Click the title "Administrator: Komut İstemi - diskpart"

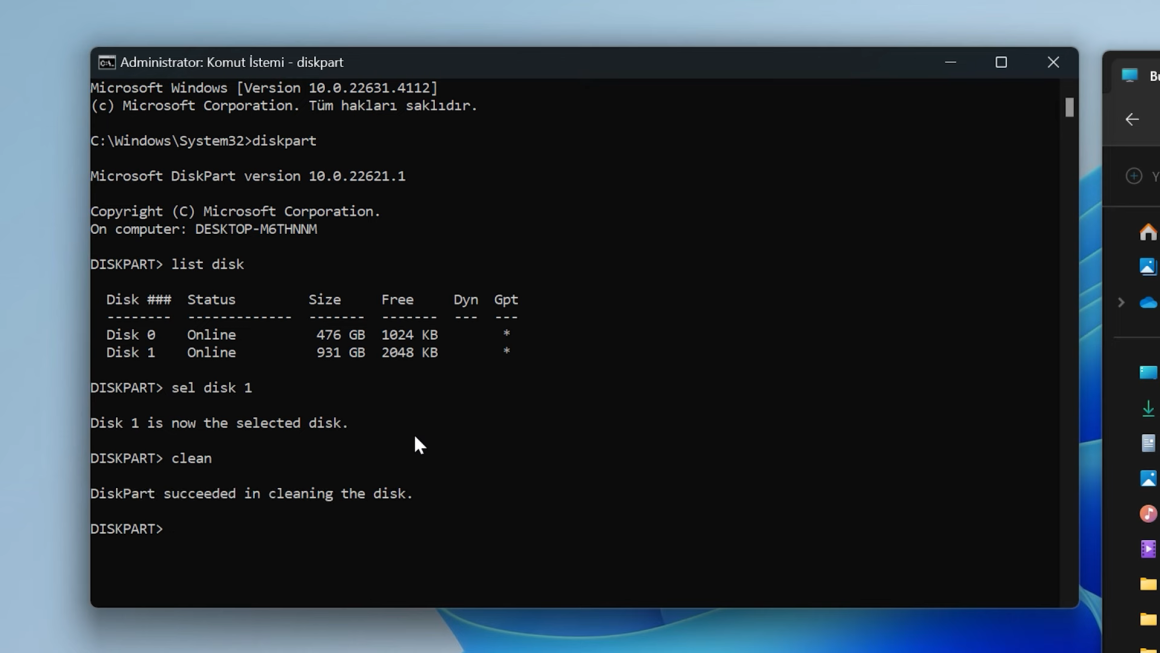[232, 62]
